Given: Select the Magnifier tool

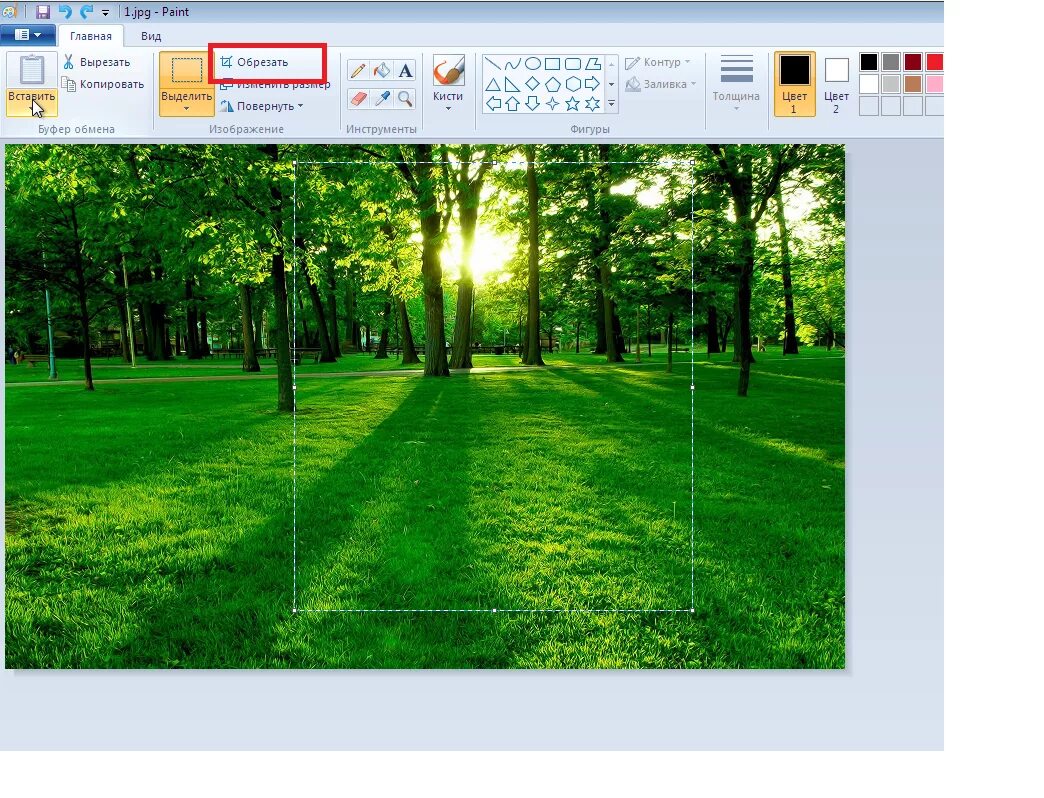Looking at the screenshot, I should (405, 99).
